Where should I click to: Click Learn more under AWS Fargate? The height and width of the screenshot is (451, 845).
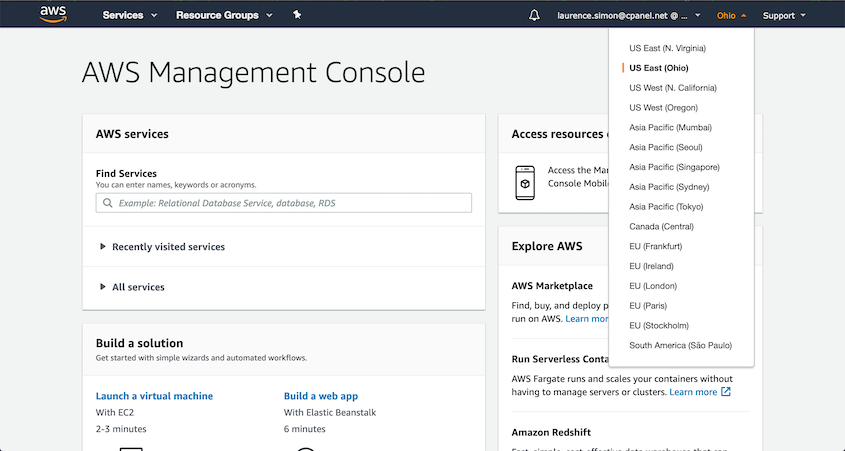(693, 392)
